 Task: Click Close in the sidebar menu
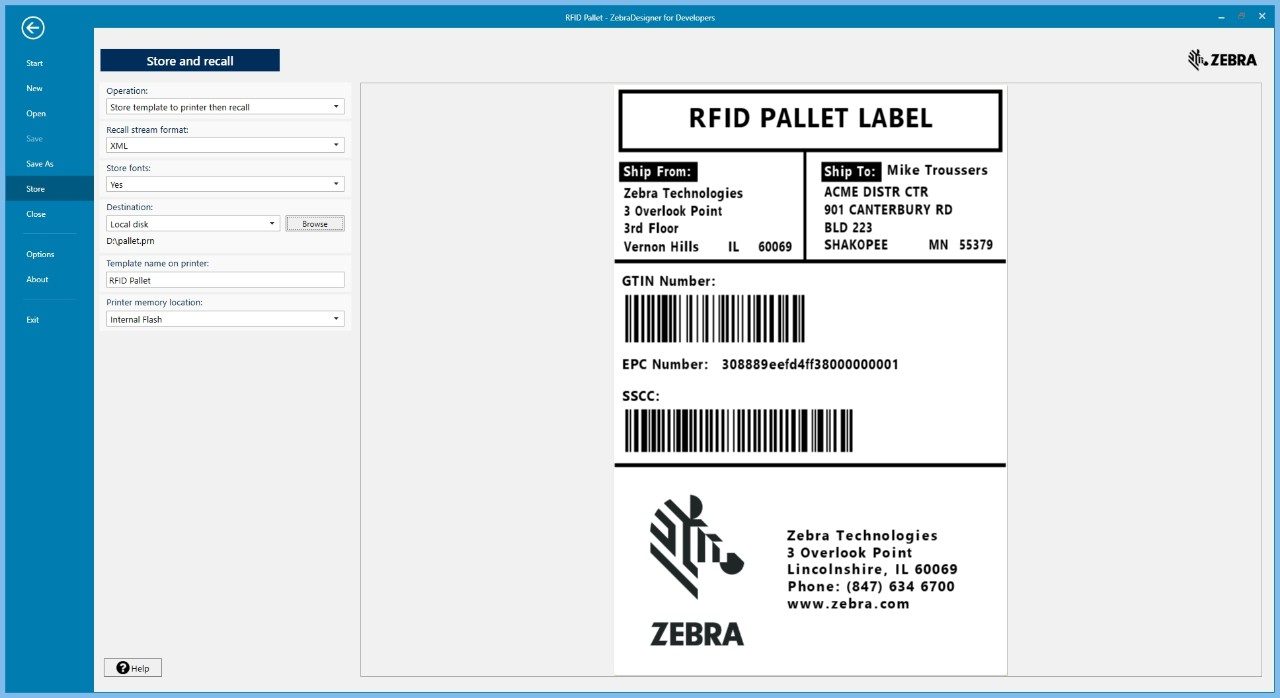click(36, 214)
